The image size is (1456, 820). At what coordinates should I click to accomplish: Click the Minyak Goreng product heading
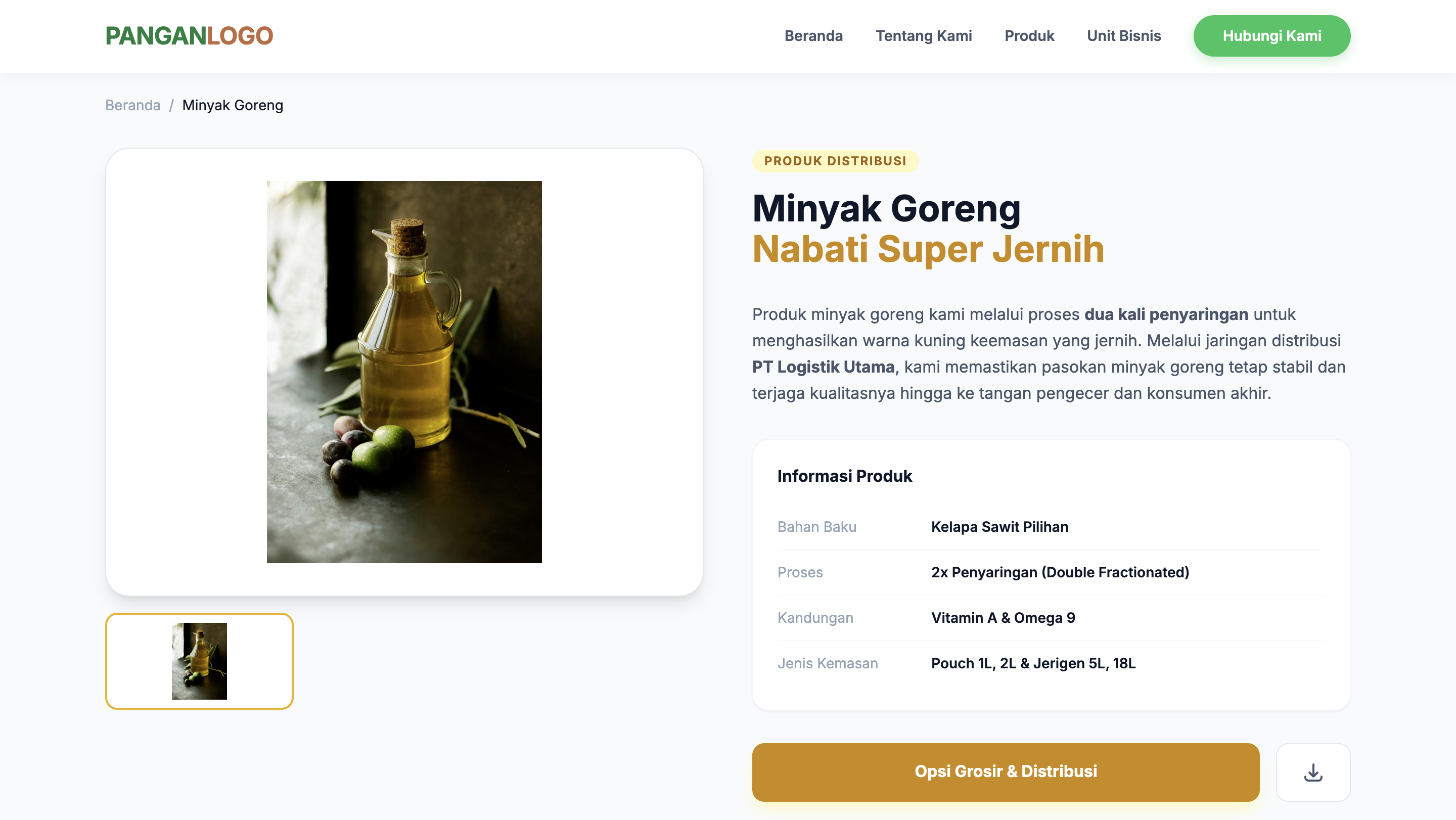tap(886, 208)
